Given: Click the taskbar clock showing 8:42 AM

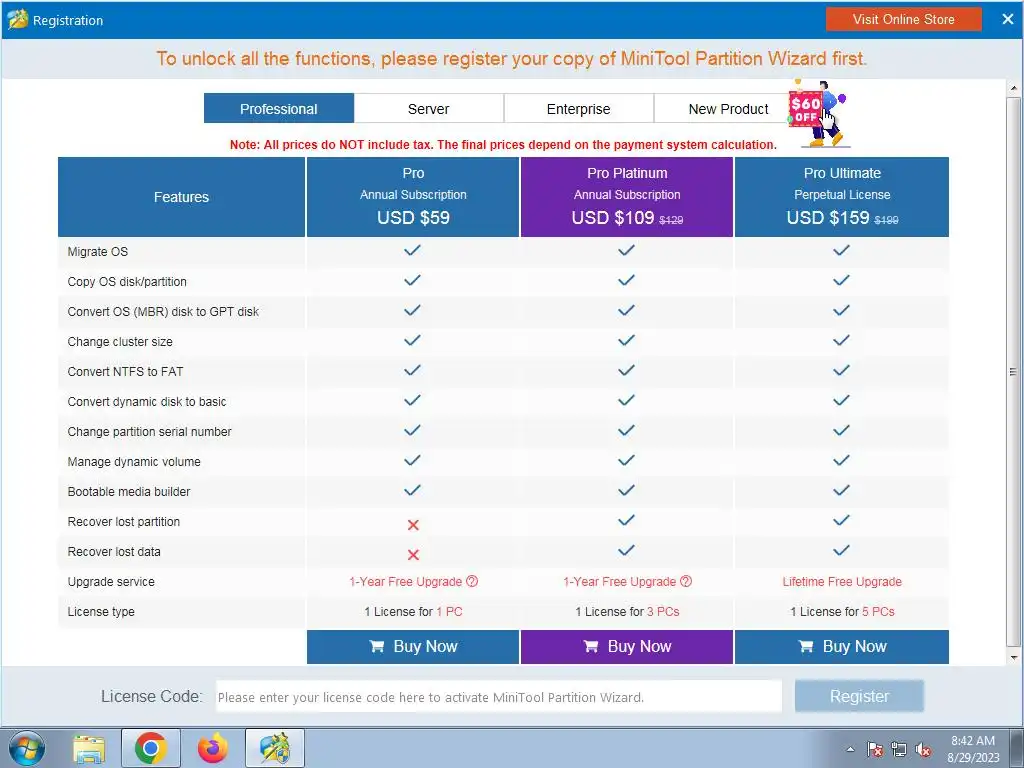Looking at the screenshot, I should tap(973, 749).
